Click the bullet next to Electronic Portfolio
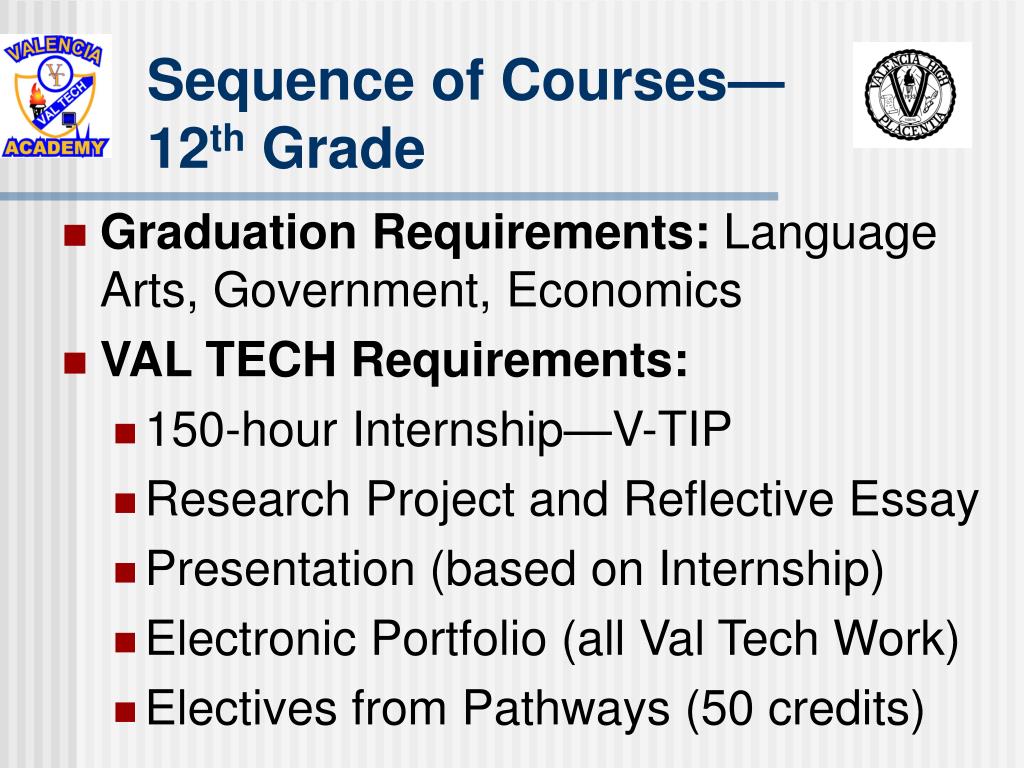The image size is (1024, 768). click(125, 642)
